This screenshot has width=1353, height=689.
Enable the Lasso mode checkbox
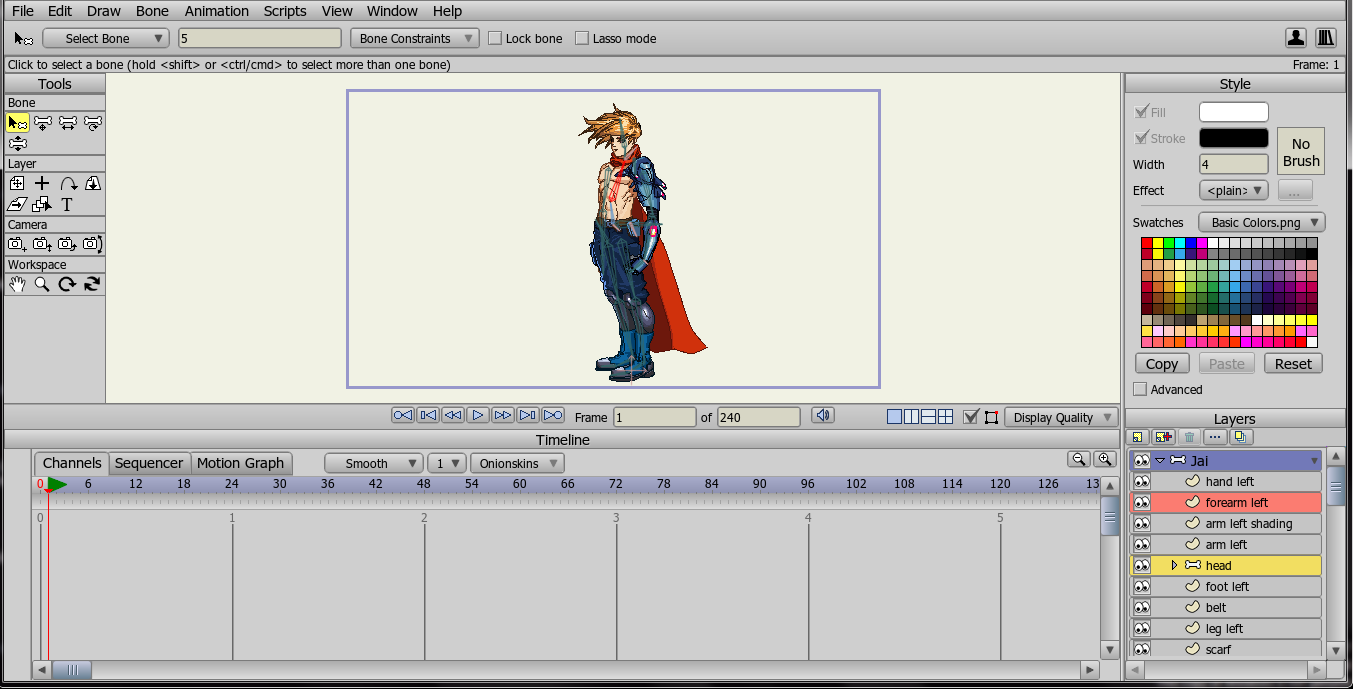tap(582, 38)
